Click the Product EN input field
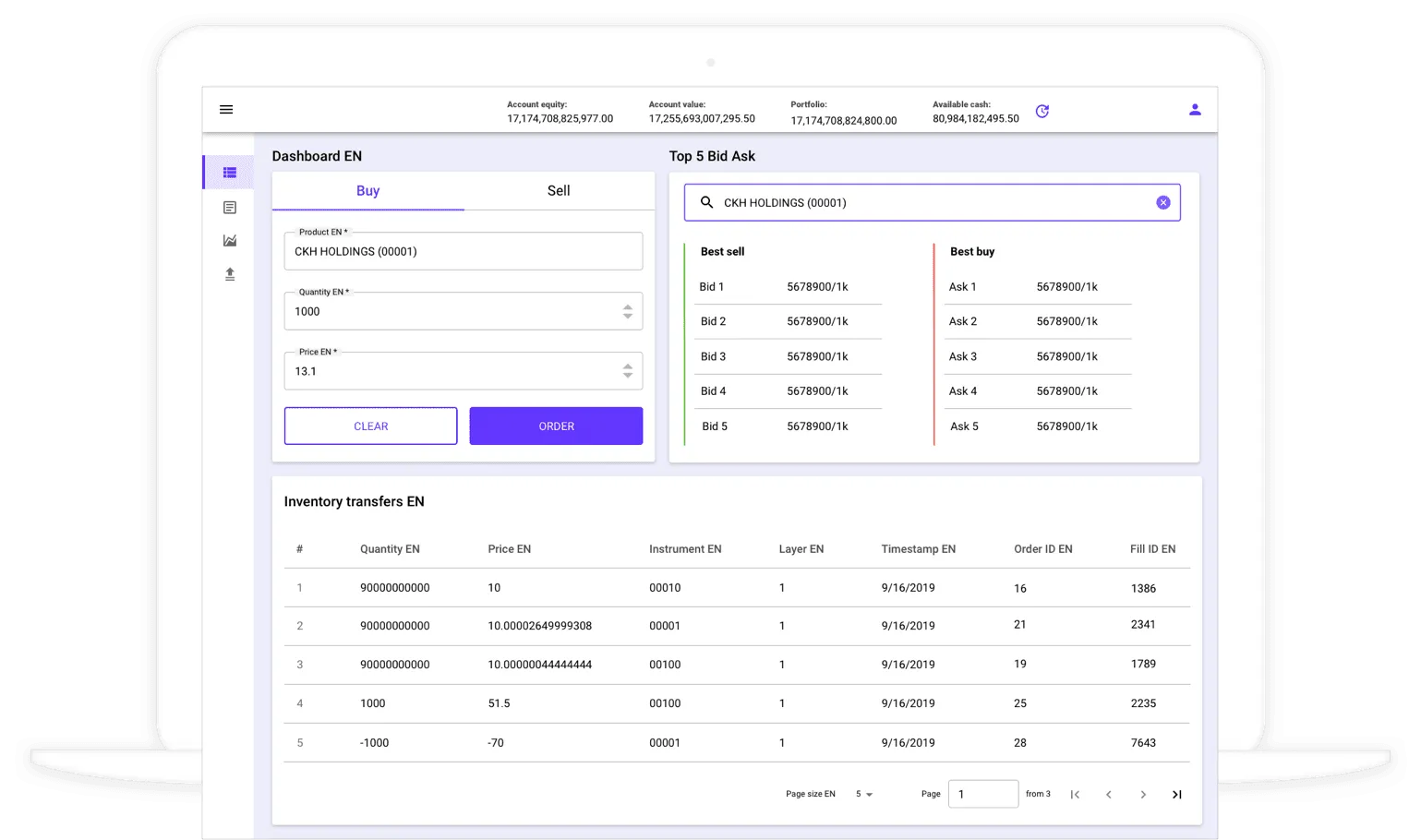The image size is (1421, 840). click(463, 252)
